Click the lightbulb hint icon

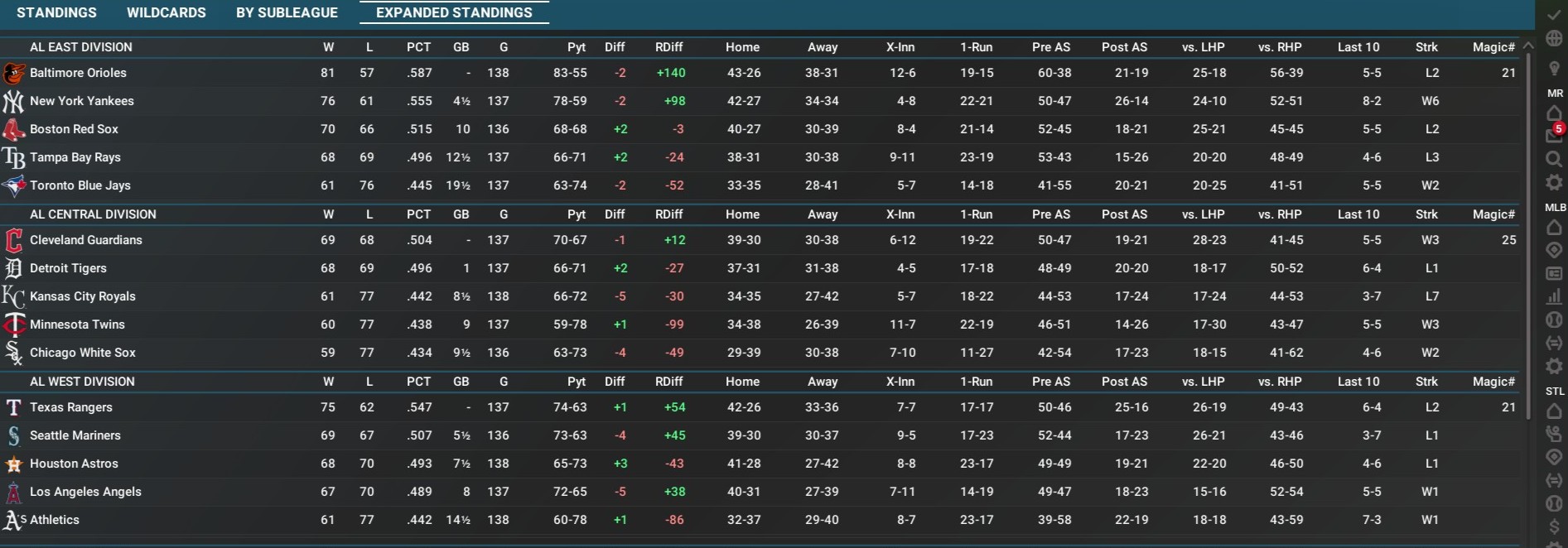1554,69
